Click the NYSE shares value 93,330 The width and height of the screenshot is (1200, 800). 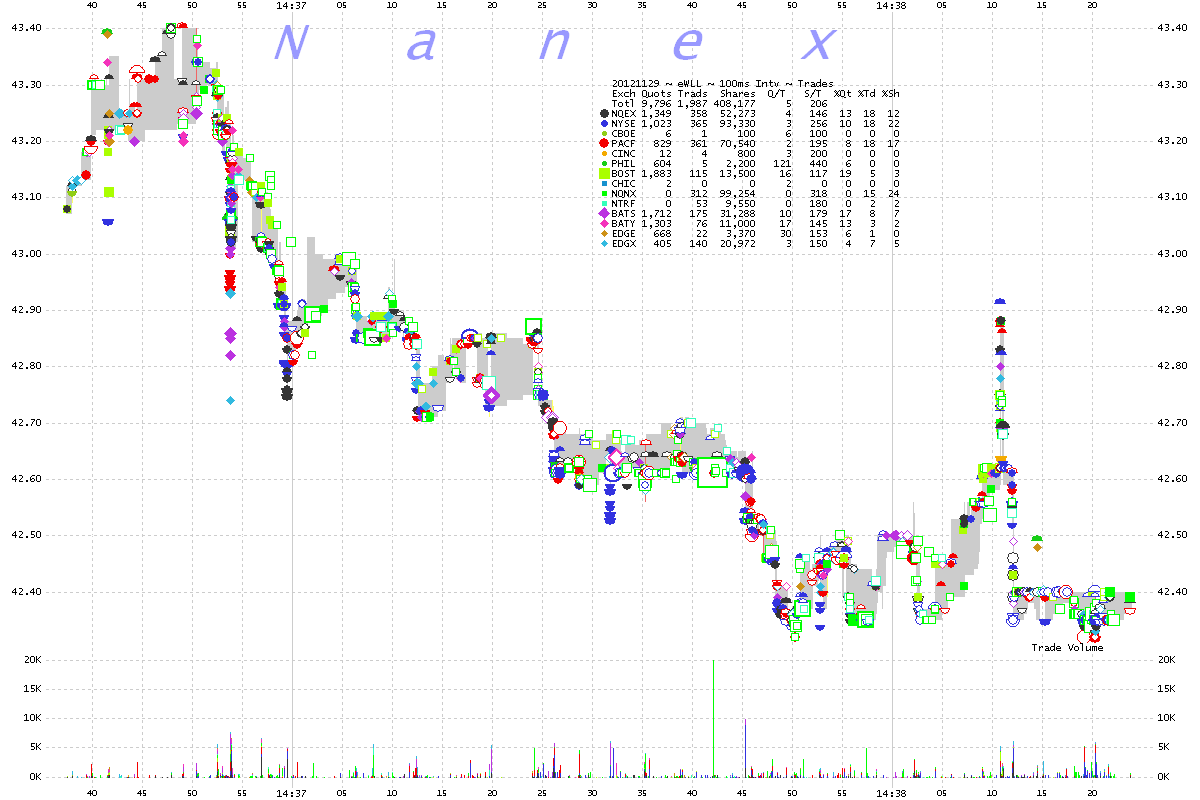point(738,124)
